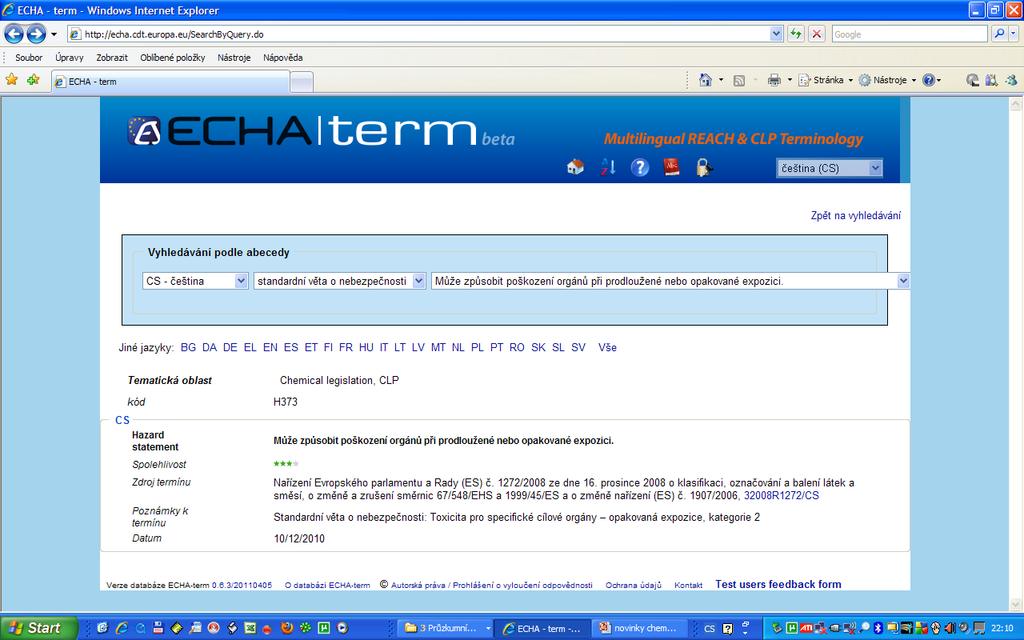Open the Oblíbené položky menu
Viewport: 1024px width, 640px height.
tap(172, 57)
